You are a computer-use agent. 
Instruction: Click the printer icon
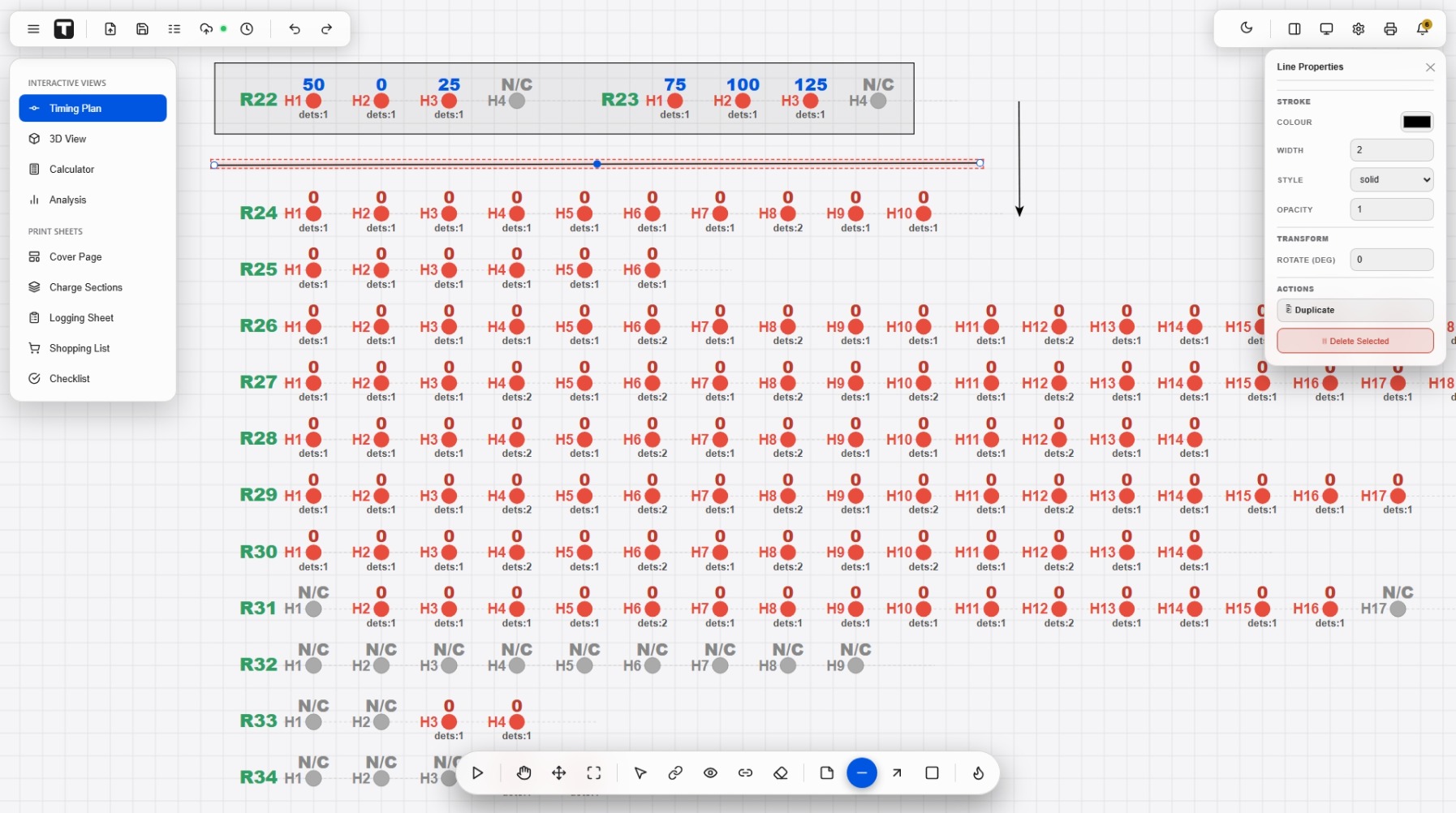[1390, 29]
